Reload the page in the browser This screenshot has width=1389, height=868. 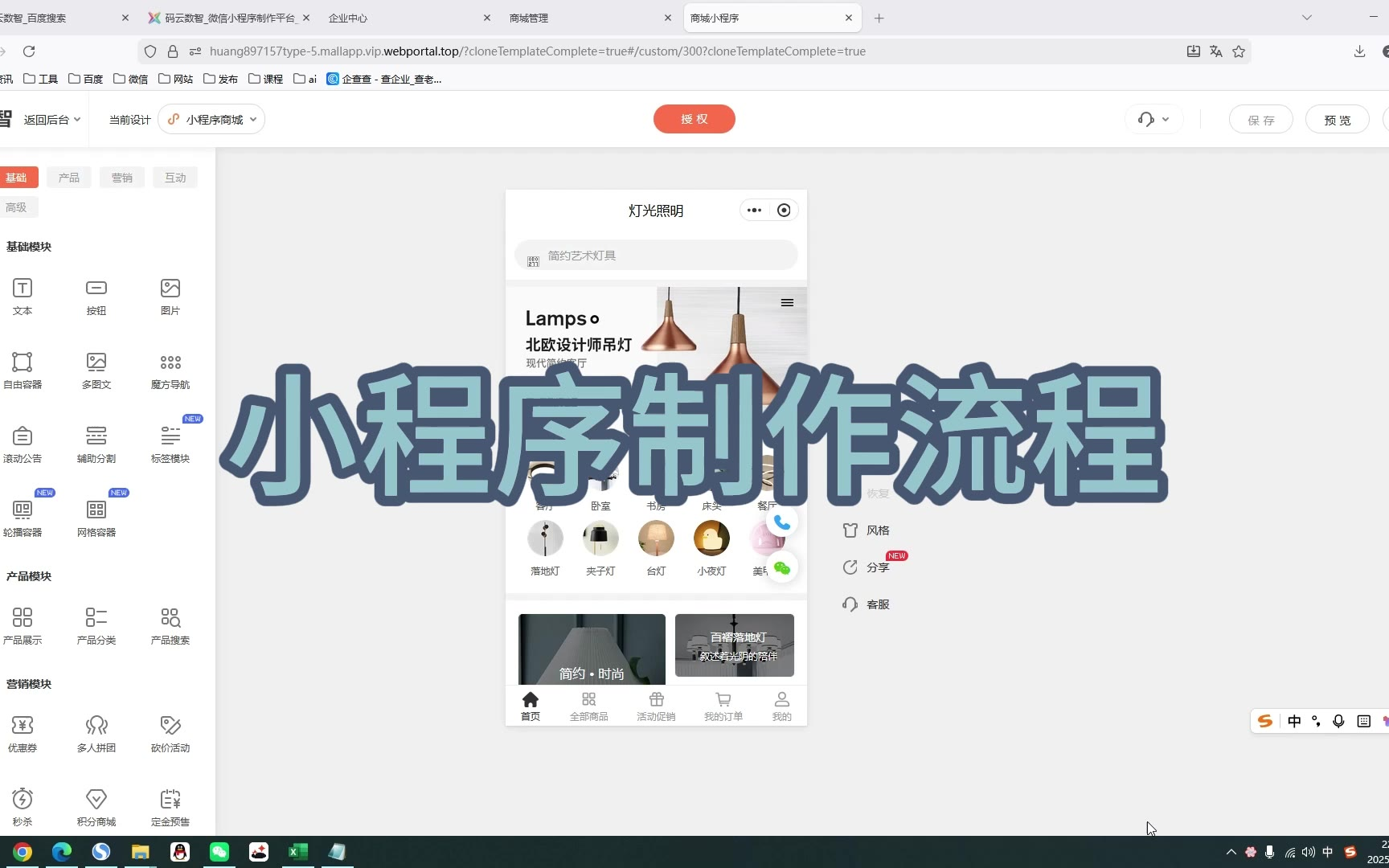tap(29, 51)
